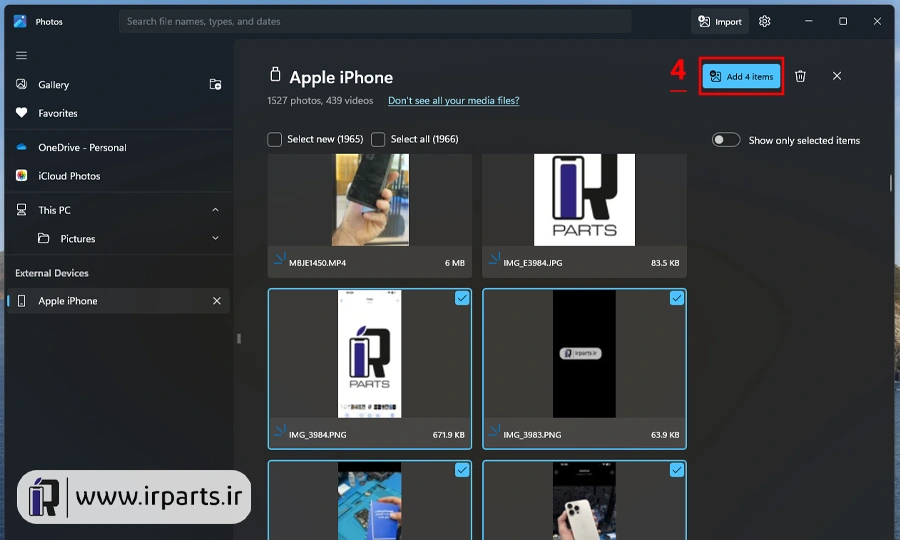The width and height of the screenshot is (900, 540).
Task: Open the hamburger navigation menu
Action: pos(21,55)
